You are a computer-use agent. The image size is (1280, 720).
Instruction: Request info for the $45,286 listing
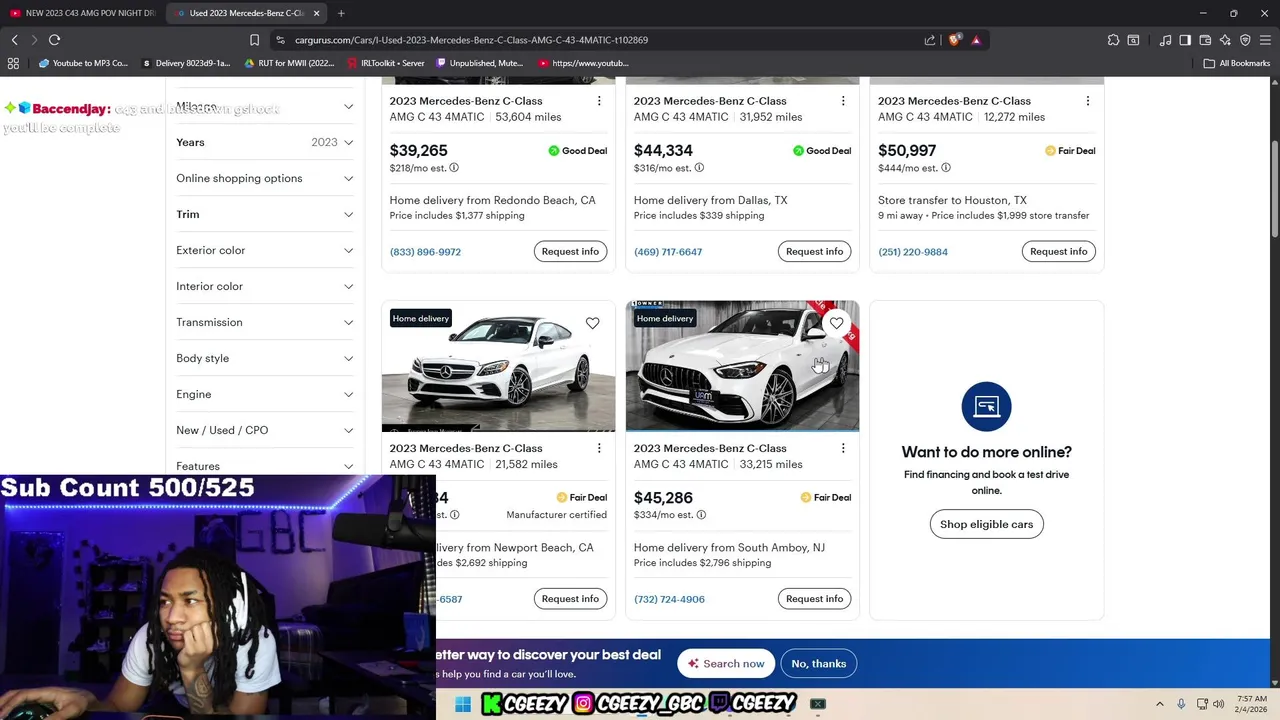coord(814,599)
